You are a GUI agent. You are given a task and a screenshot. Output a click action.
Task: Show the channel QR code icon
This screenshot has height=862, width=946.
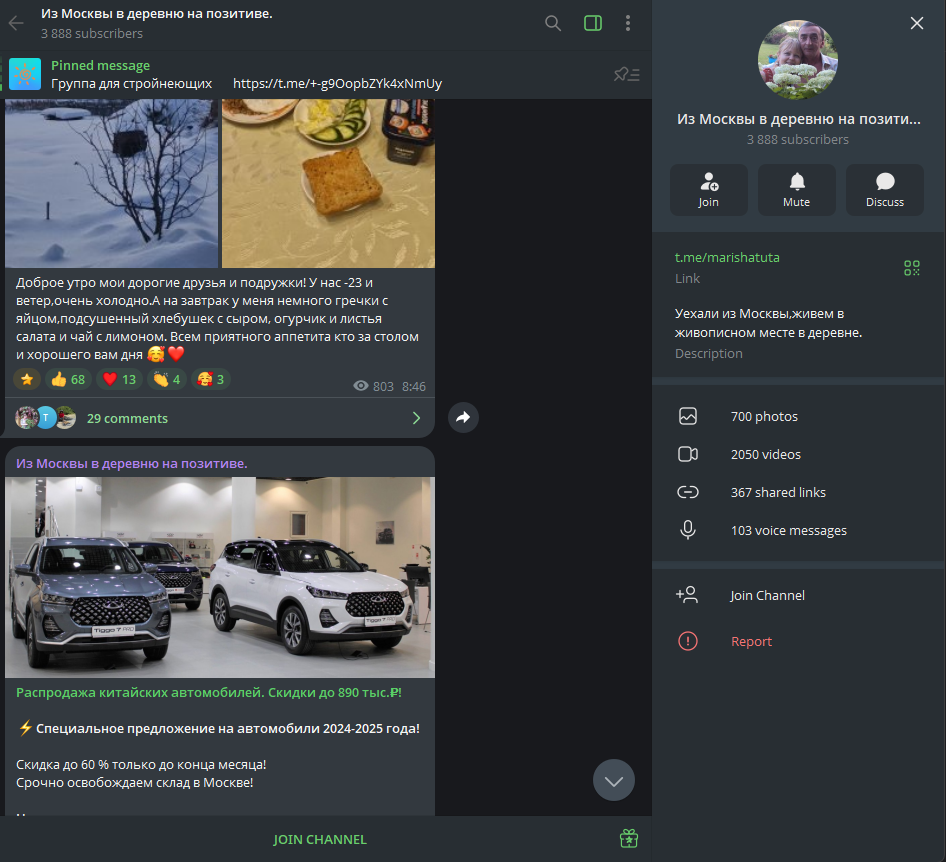(x=912, y=268)
